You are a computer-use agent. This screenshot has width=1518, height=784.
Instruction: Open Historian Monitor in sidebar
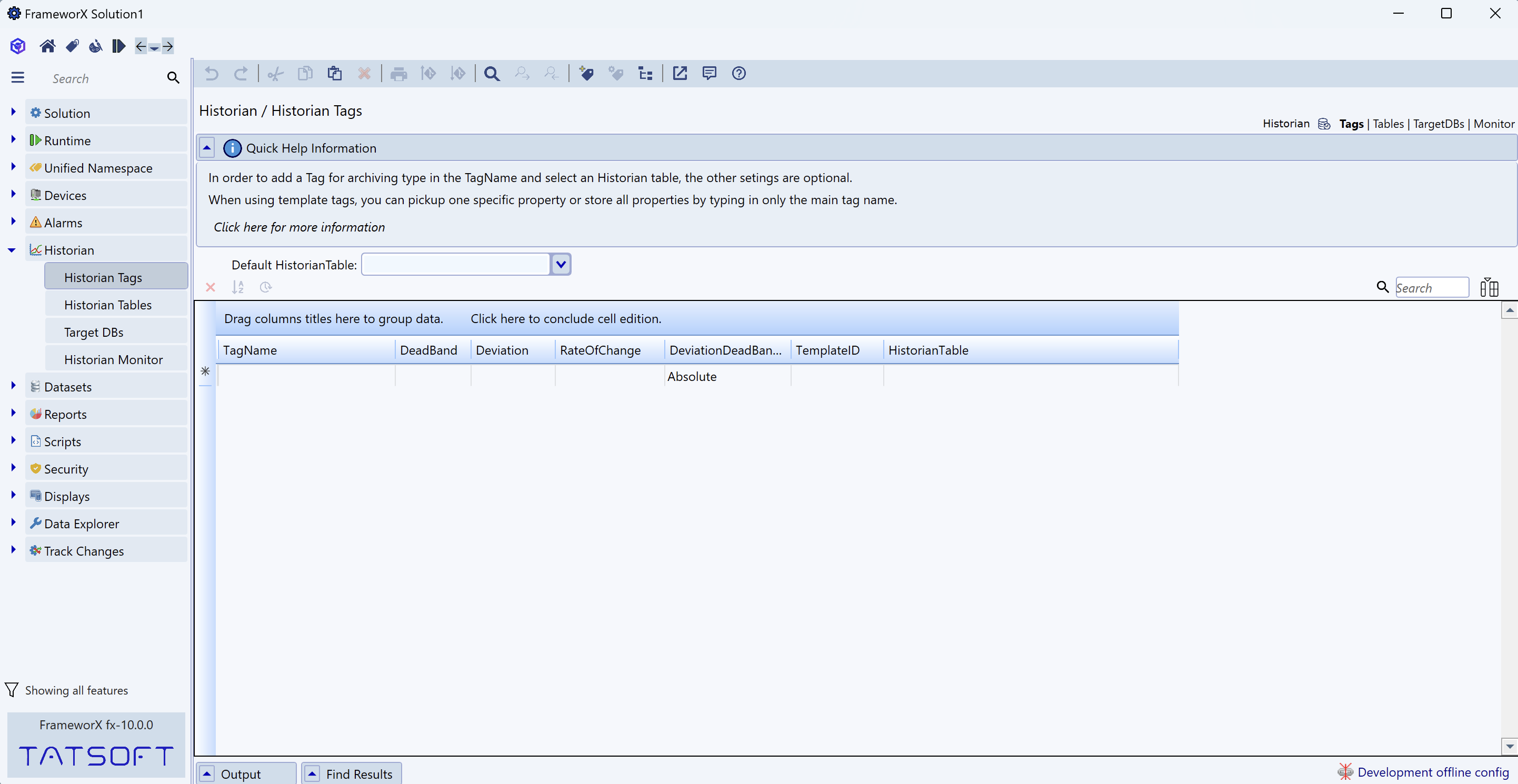coord(116,359)
